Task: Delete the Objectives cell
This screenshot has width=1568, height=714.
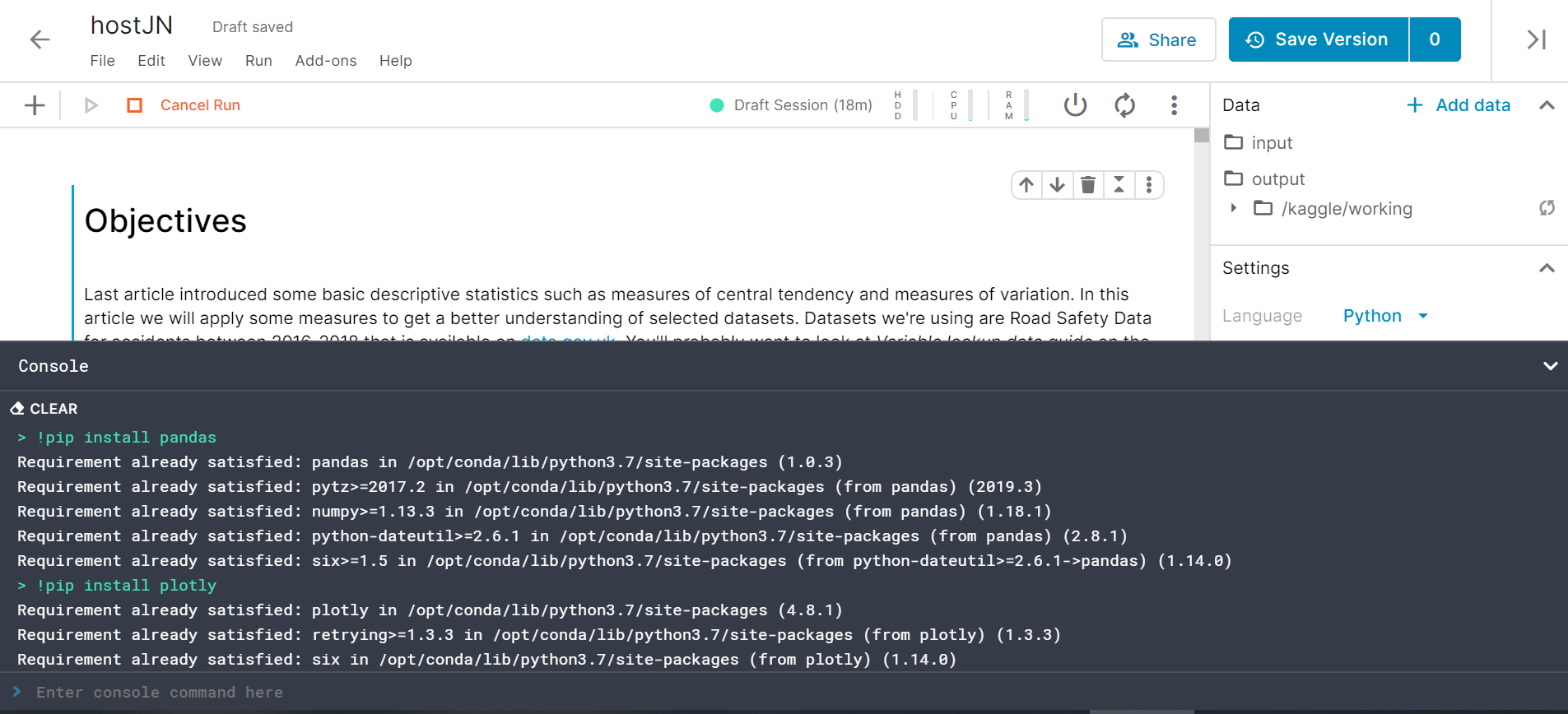Action: [x=1088, y=185]
